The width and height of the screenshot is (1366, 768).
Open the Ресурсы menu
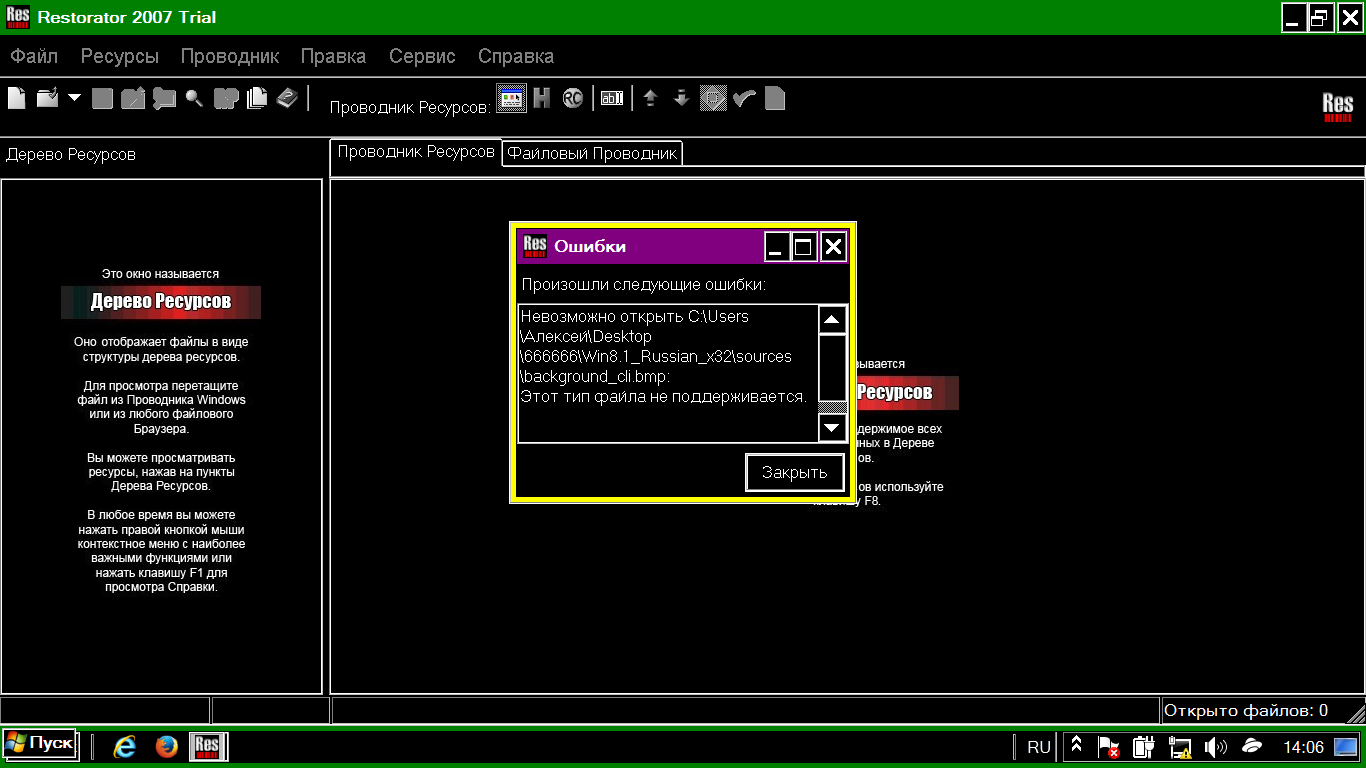pyautogui.click(x=120, y=56)
